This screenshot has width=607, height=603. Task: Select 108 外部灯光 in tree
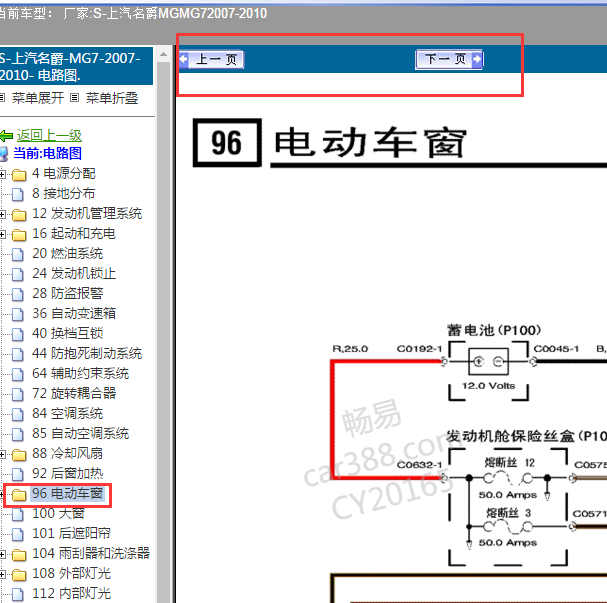pyautogui.click(x=71, y=574)
